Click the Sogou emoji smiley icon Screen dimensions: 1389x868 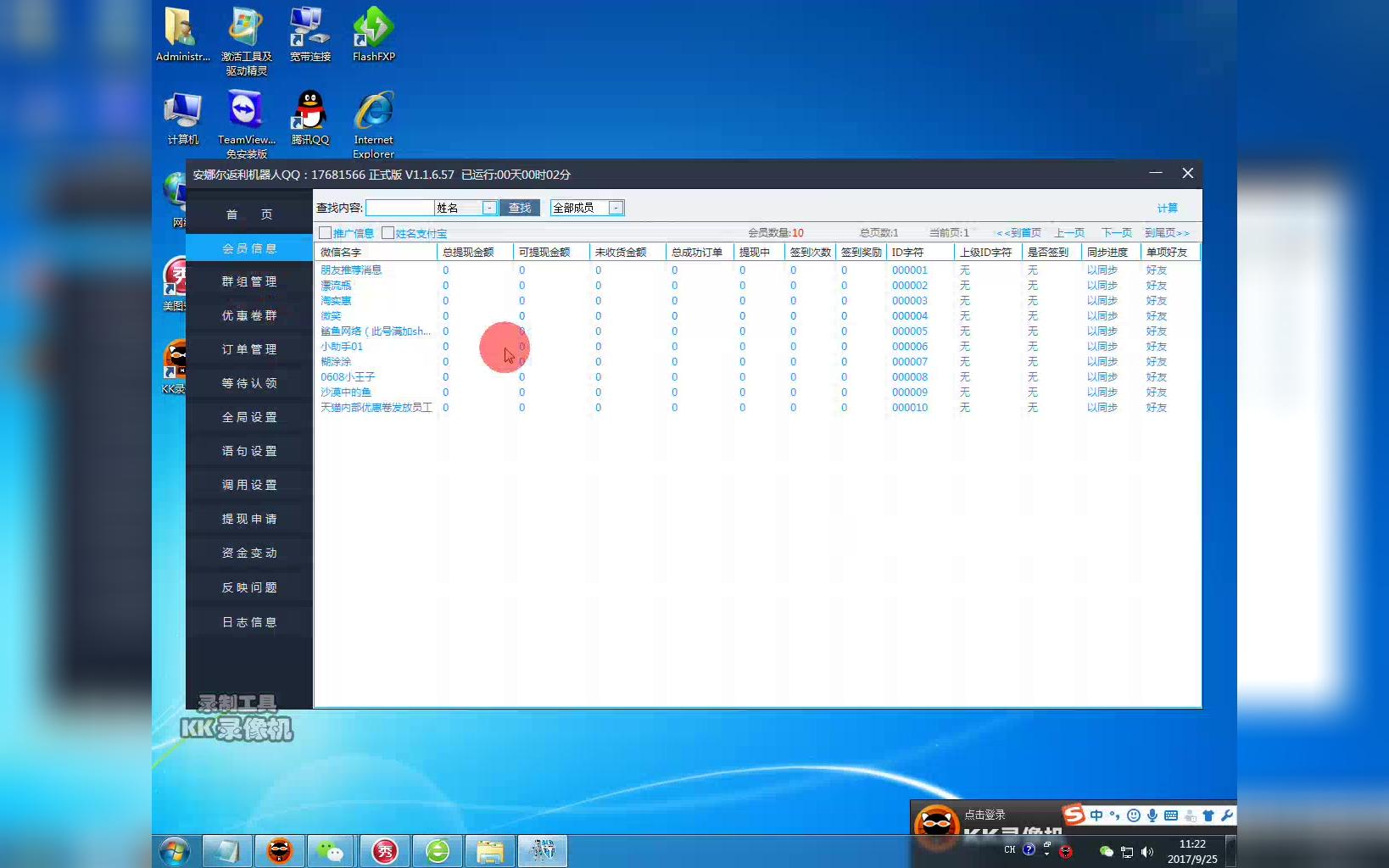[1134, 815]
